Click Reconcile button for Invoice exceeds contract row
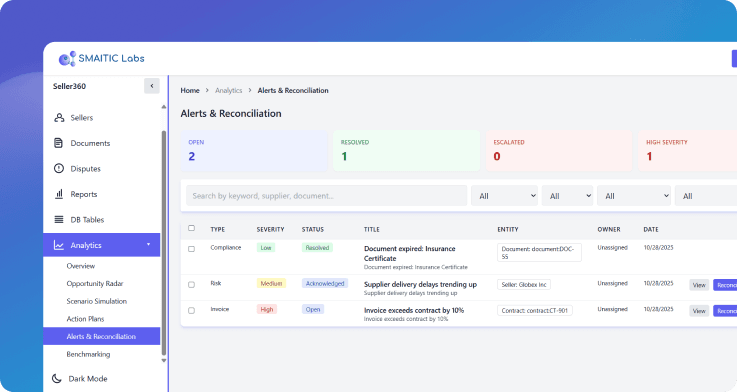Image resolution: width=737 pixels, height=392 pixels. (x=725, y=311)
